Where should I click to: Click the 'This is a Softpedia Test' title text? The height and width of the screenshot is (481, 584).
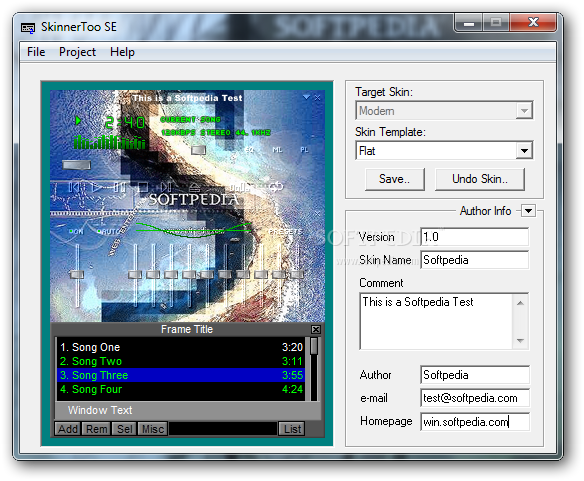(x=187, y=98)
